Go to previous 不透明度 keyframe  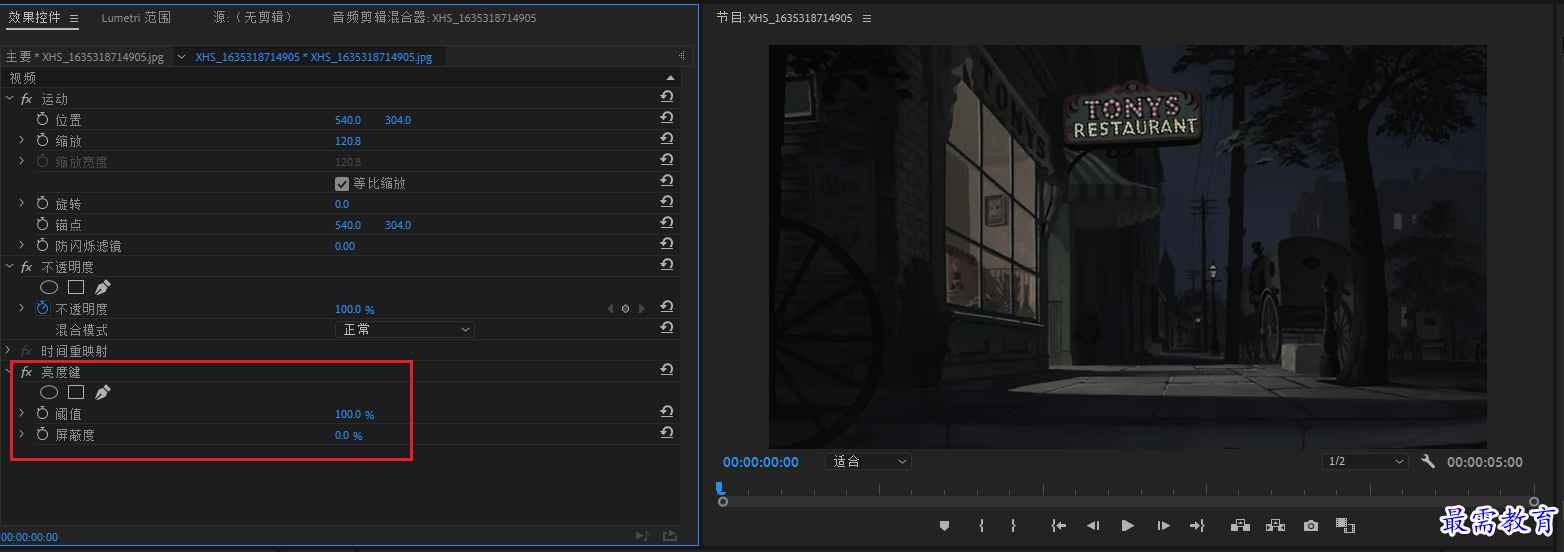pyautogui.click(x=610, y=309)
